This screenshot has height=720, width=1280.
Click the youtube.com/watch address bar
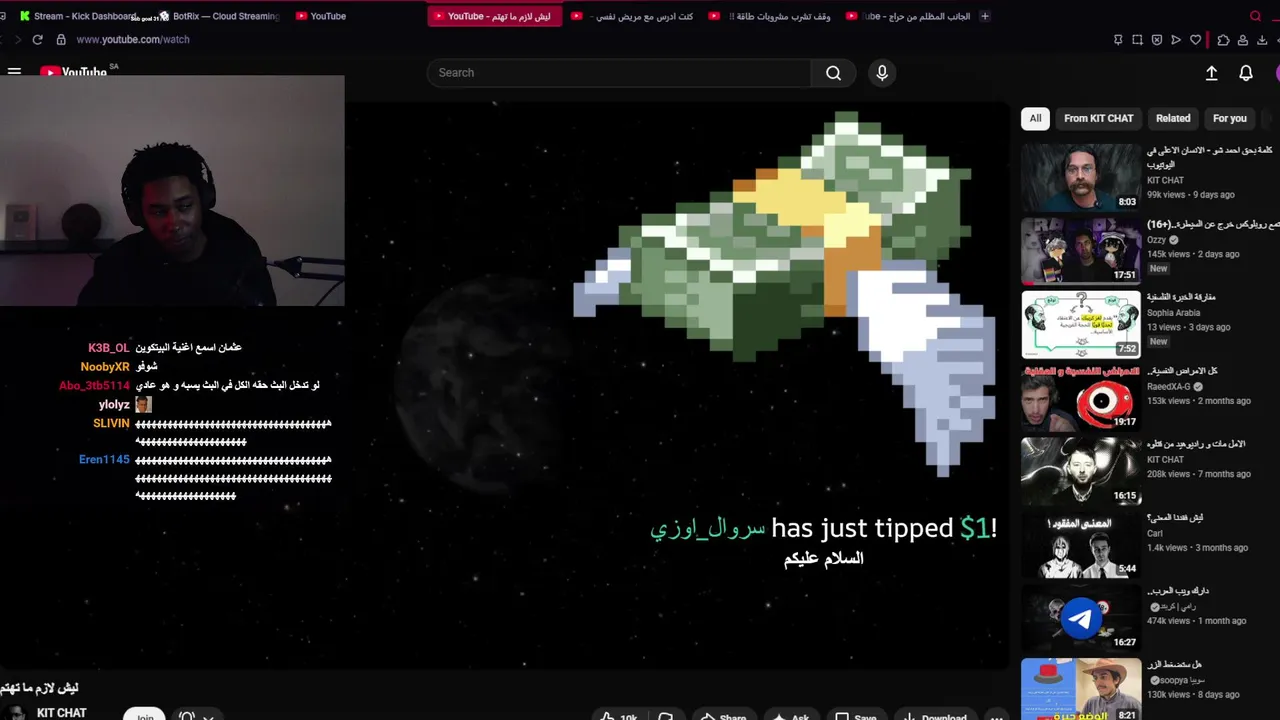[x=133, y=40]
